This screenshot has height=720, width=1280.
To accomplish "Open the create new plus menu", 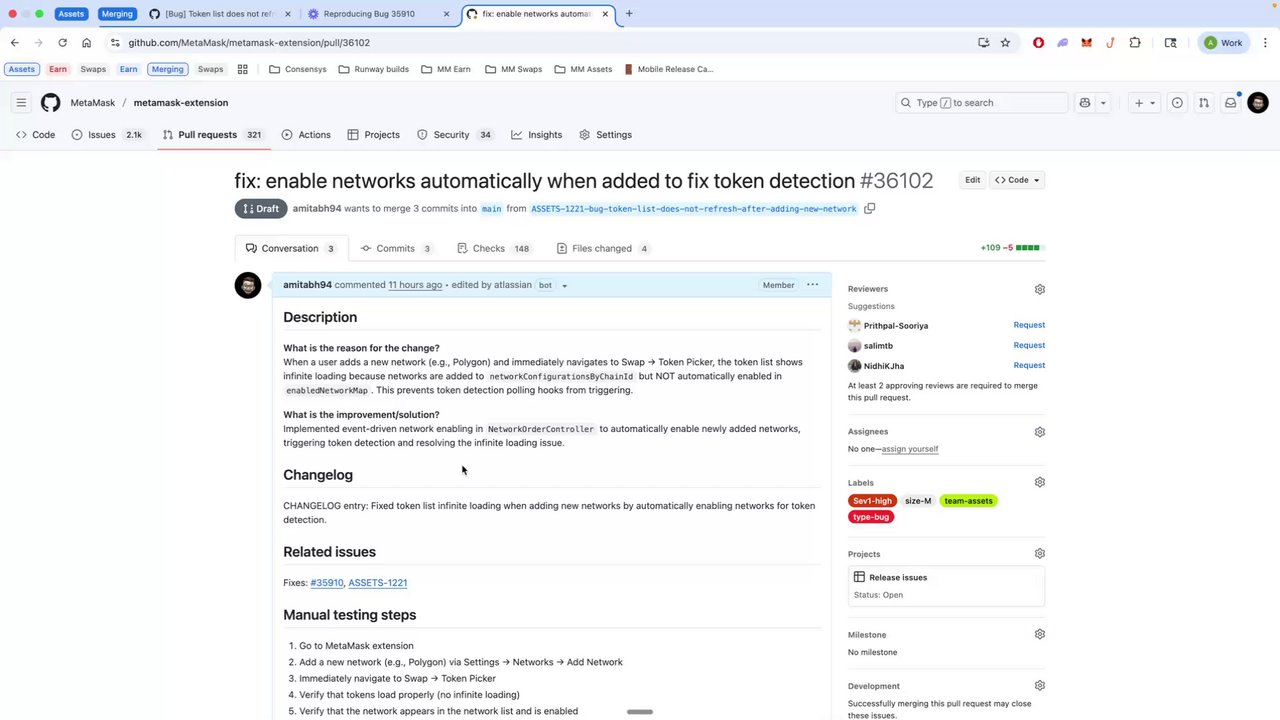I will (x=1143, y=103).
